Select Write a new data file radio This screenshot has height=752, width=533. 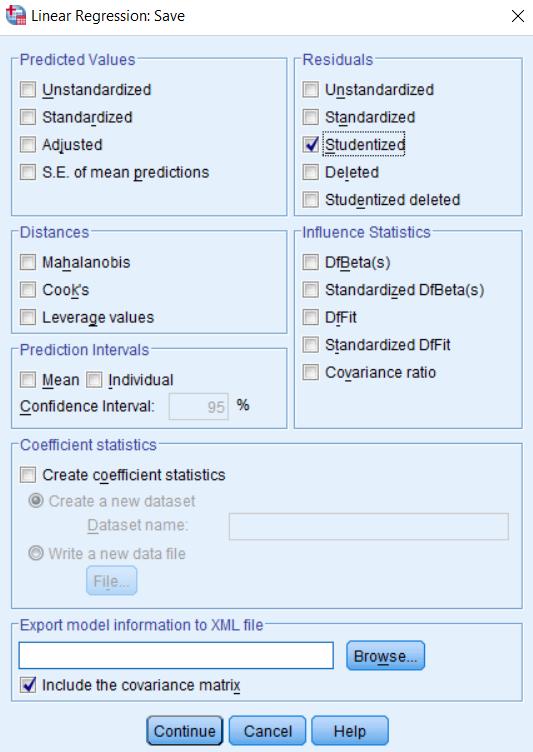click(x=36, y=553)
